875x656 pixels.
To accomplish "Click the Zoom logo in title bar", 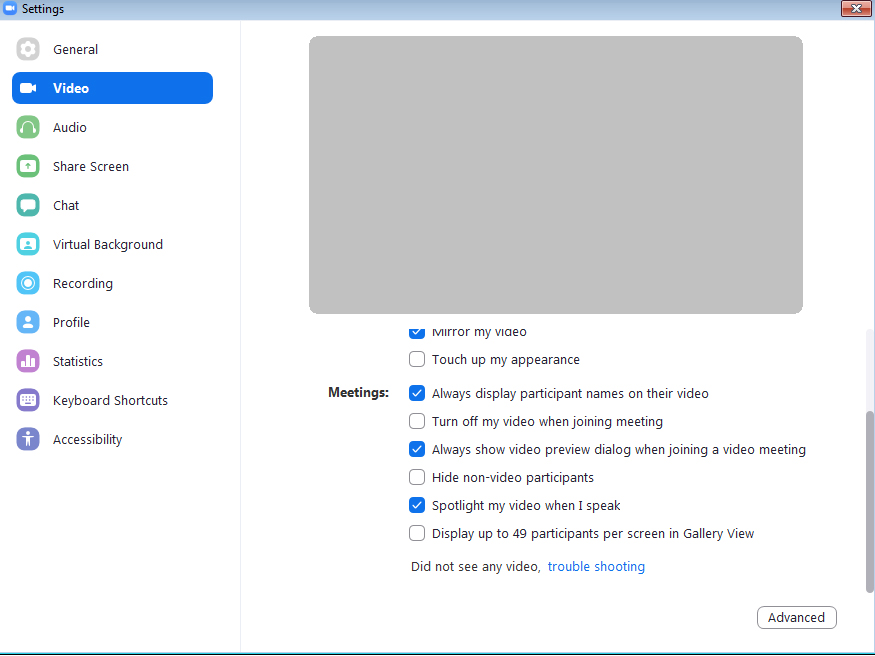I will tap(10, 9).
